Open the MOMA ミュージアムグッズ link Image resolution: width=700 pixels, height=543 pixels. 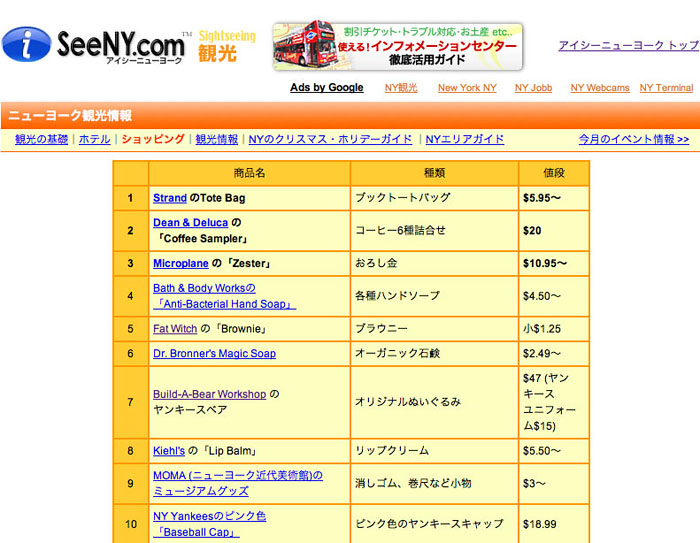[x=238, y=483]
